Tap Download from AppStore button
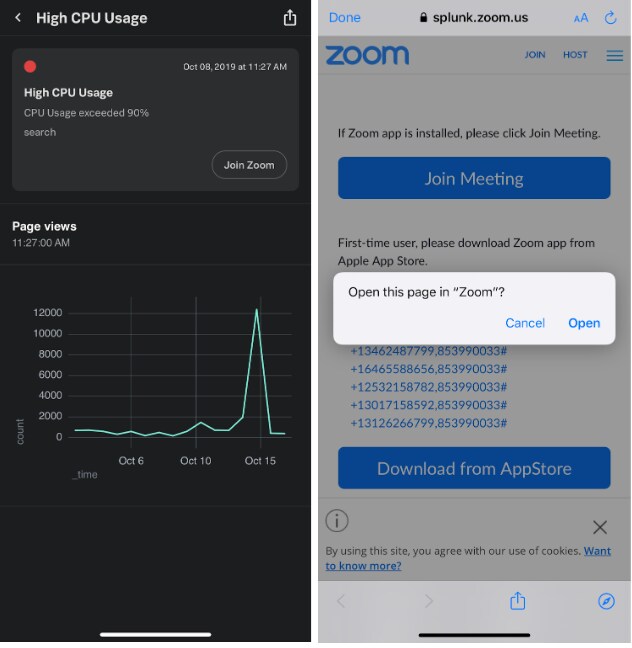Image resolution: width=632 pixels, height=648 pixels. click(x=474, y=468)
